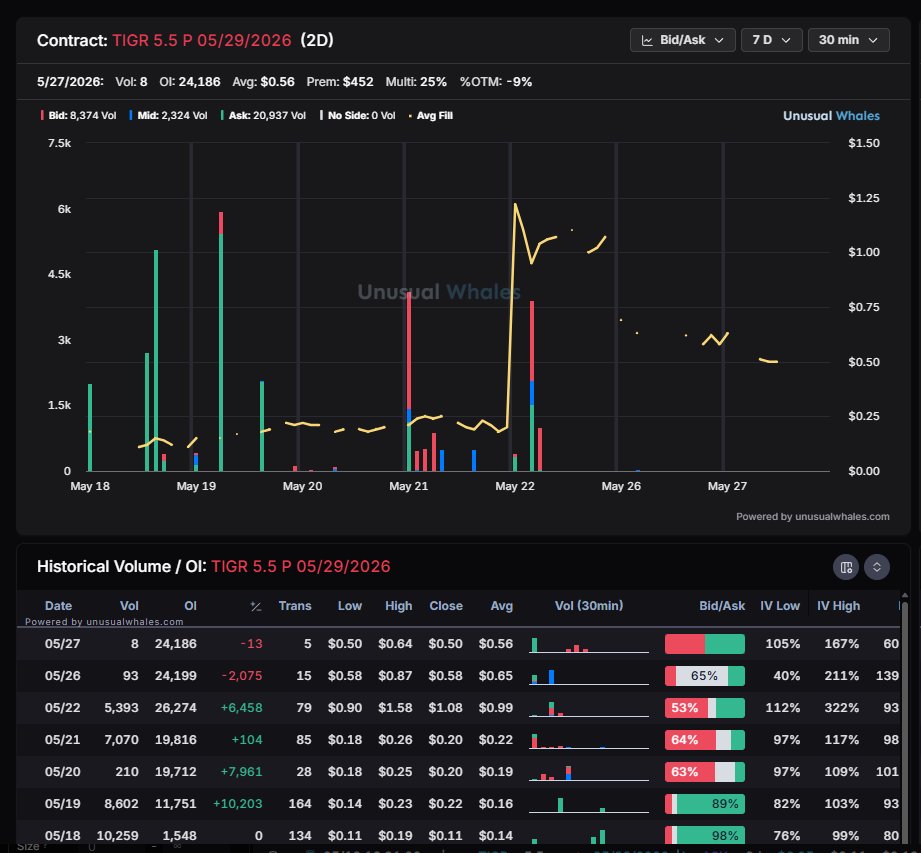Click TIGR 5.5 P contract title
The image size is (921, 853).
[x=201, y=40]
